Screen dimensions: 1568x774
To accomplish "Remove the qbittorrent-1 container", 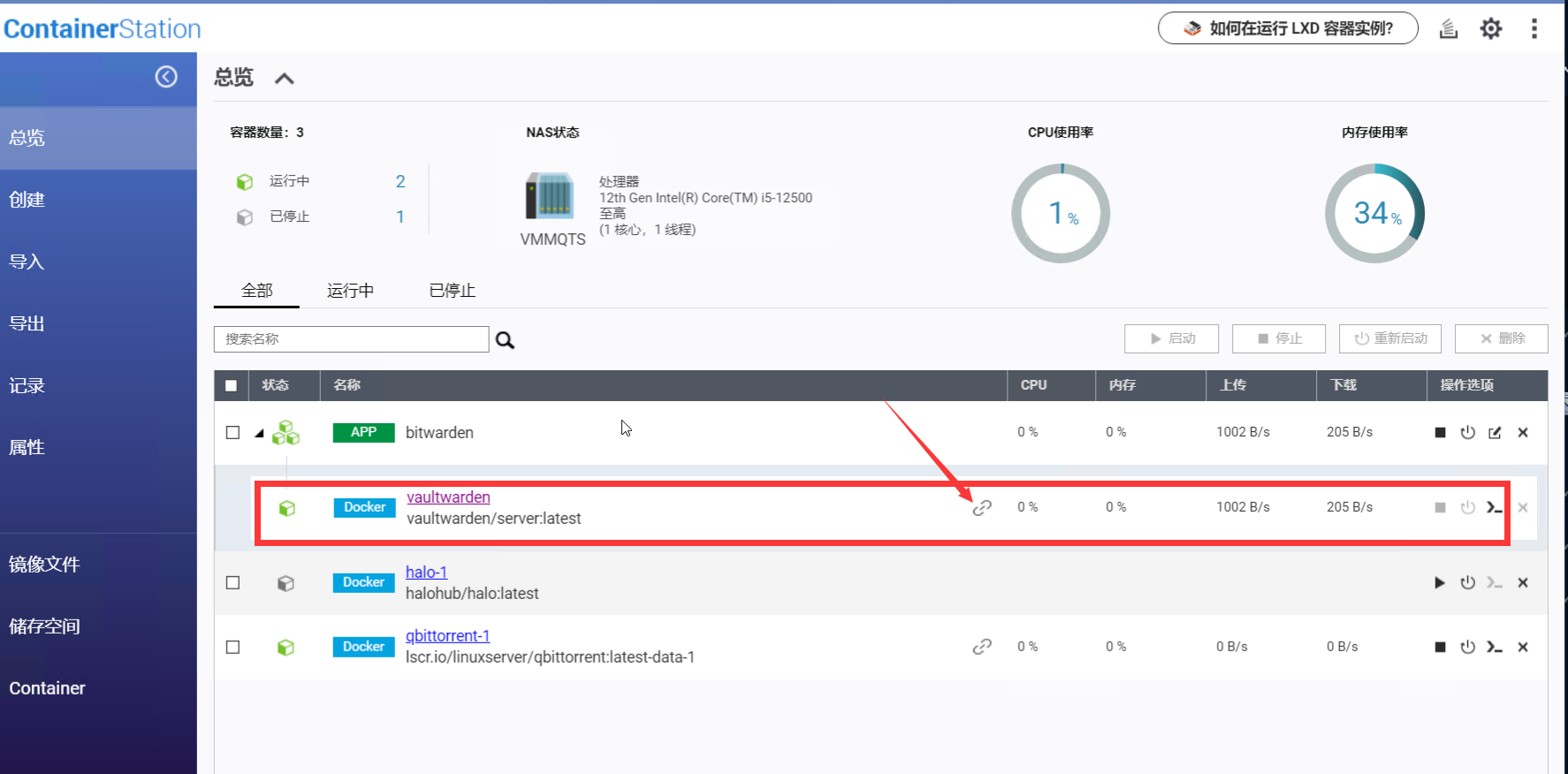I will pos(1523,648).
